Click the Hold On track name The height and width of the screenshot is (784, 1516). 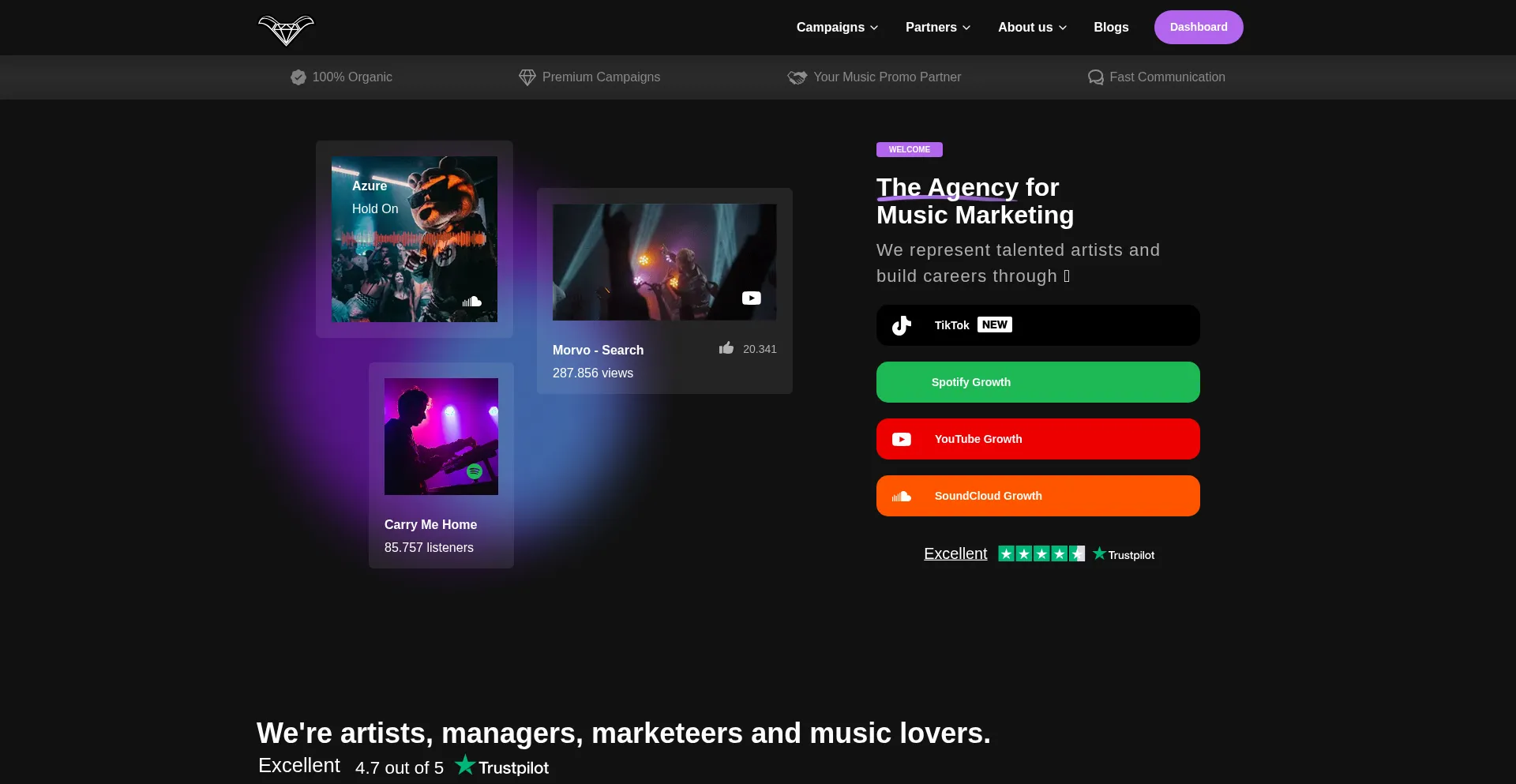point(375,208)
